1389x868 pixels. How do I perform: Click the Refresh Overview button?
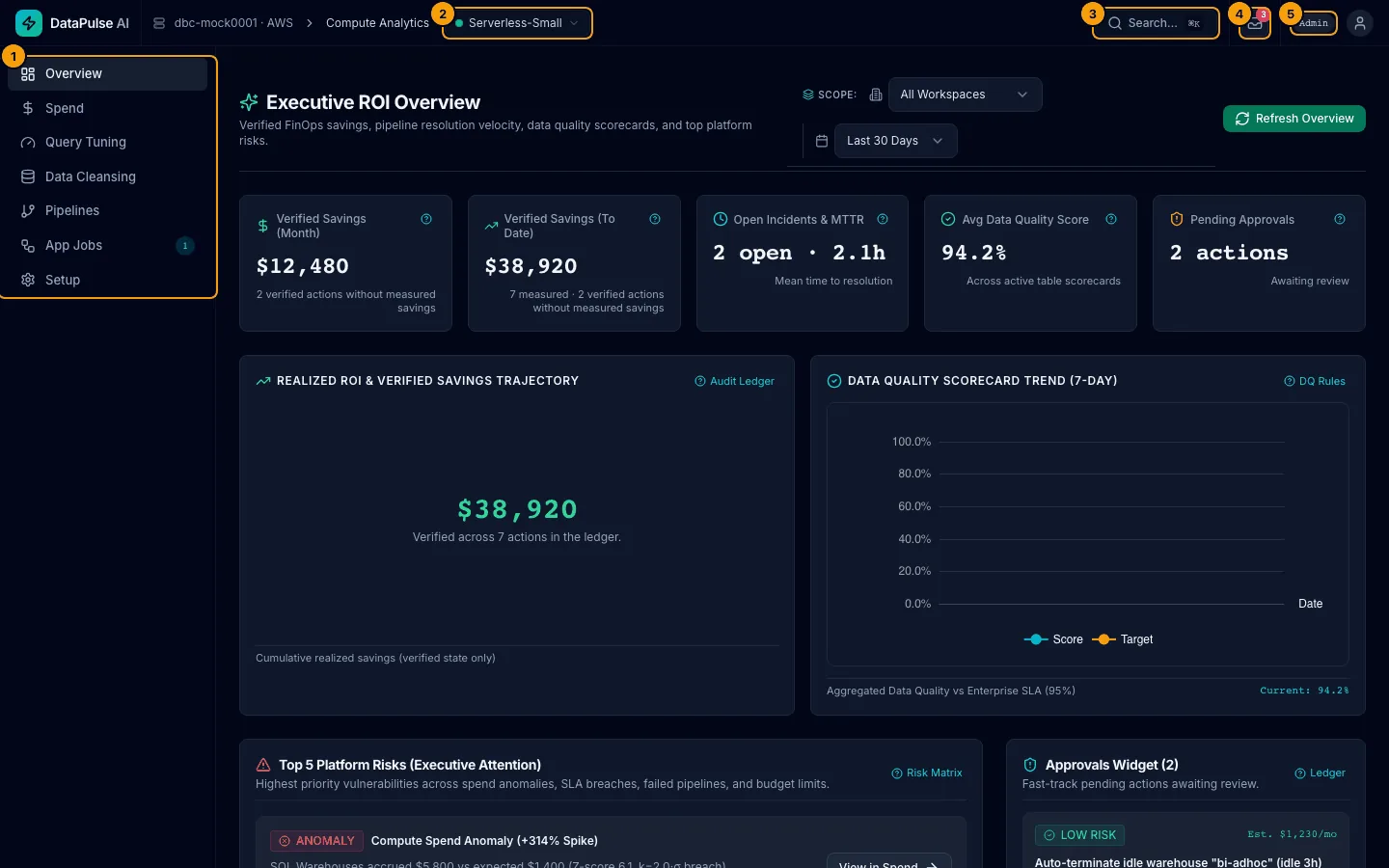1294,119
